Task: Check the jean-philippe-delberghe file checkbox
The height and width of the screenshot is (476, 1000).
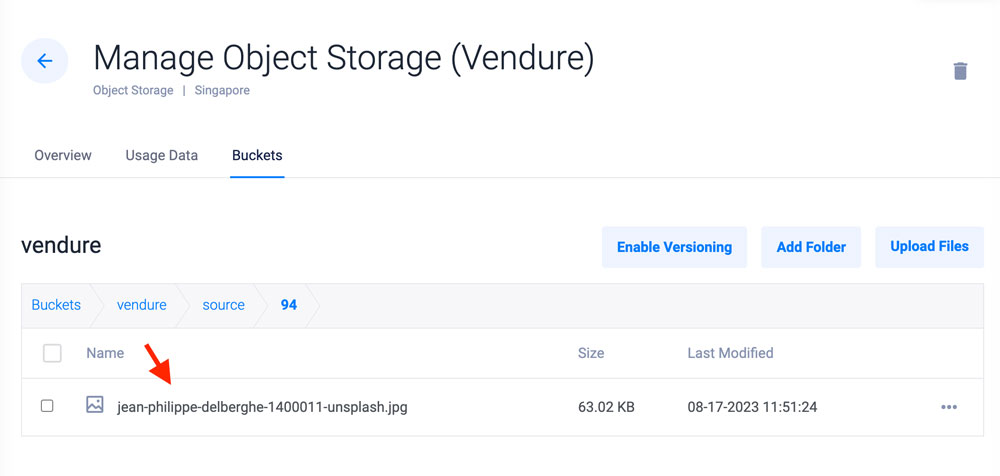Action: click(47, 406)
